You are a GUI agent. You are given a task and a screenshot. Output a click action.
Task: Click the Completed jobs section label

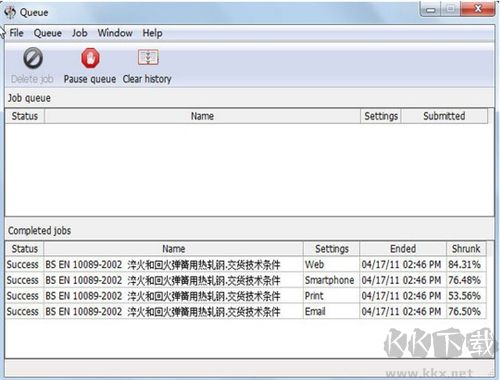point(39,230)
